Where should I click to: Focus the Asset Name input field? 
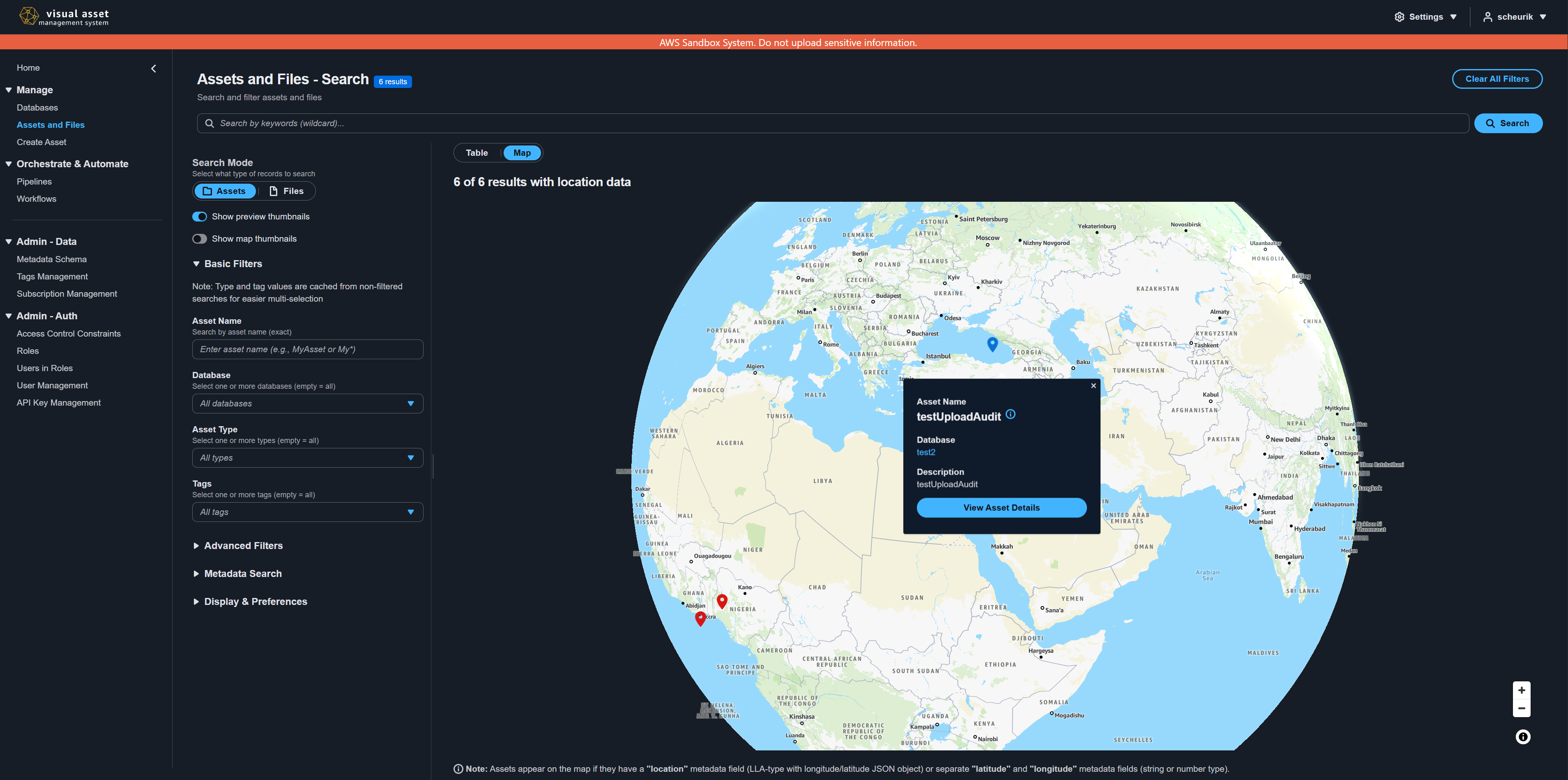[307, 349]
